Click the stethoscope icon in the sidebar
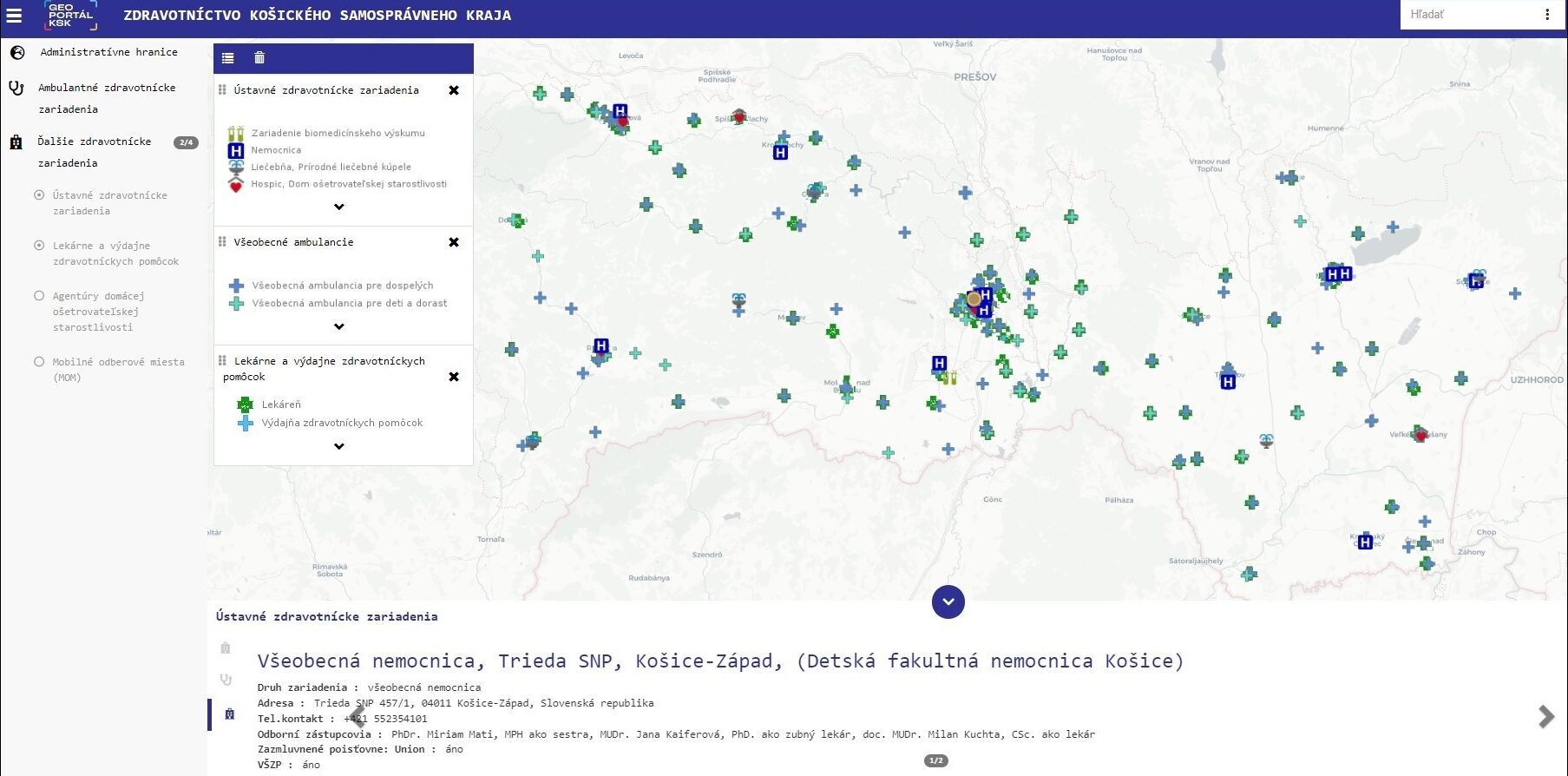 pyautogui.click(x=16, y=88)
